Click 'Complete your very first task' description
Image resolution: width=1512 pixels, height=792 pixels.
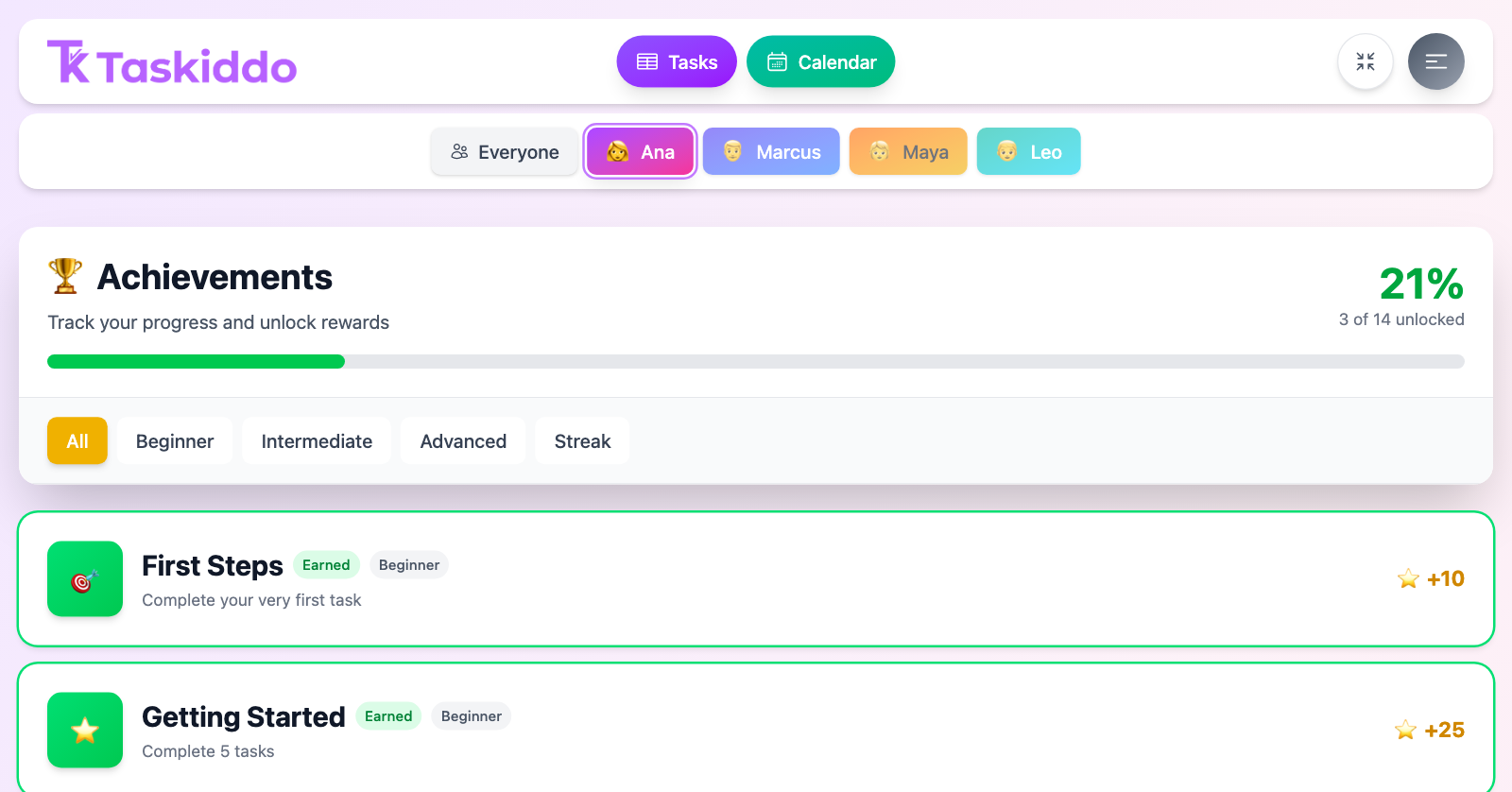click(x=251, y=600)
